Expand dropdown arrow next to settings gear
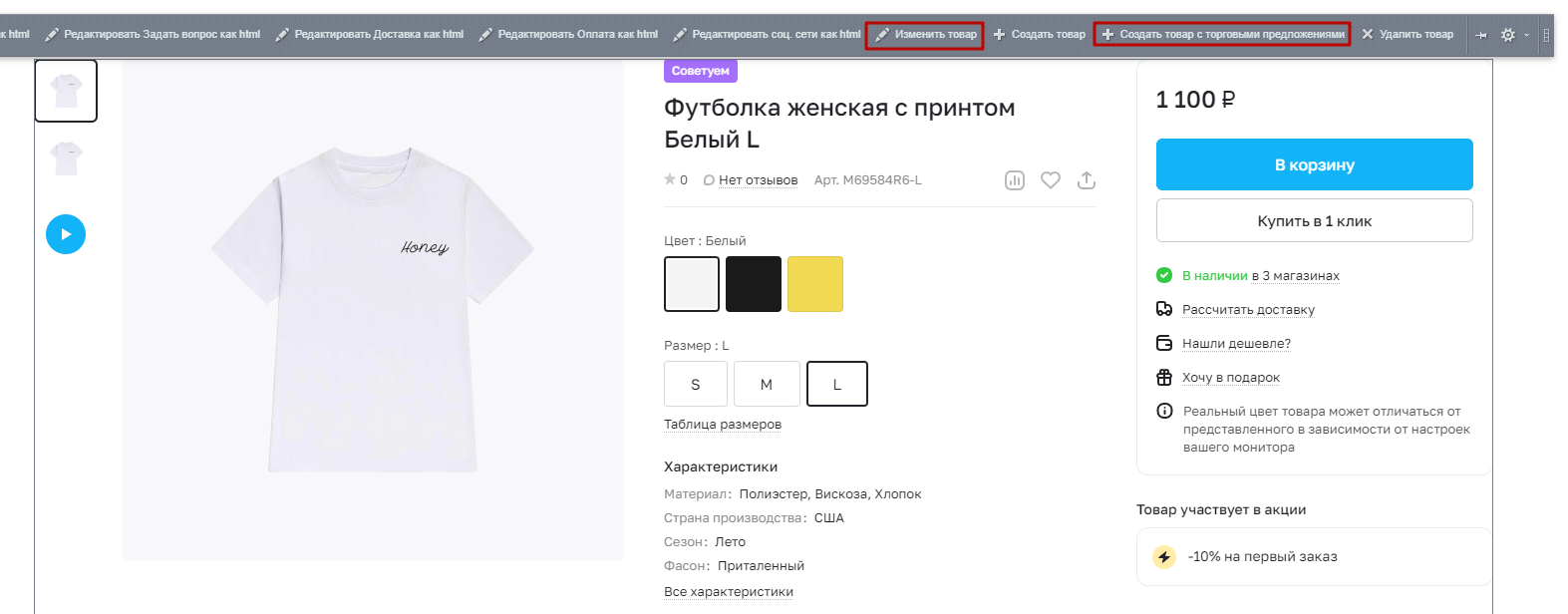 pyautogui.click(x=1526, y=36)
